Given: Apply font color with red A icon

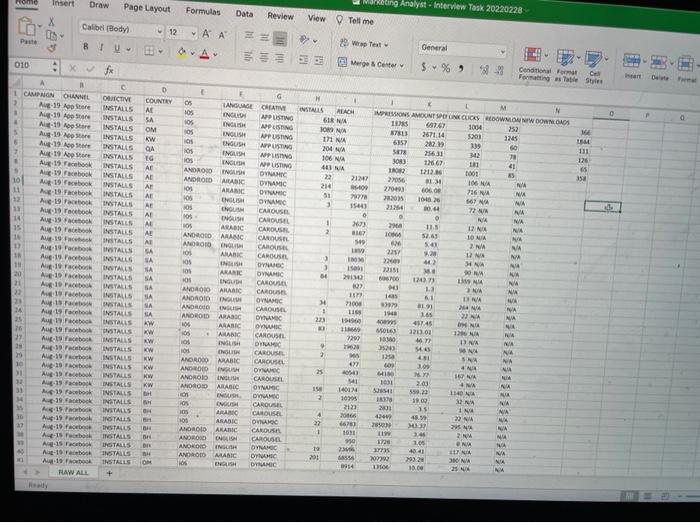Looking at the screenshot, I should [204, 55].
